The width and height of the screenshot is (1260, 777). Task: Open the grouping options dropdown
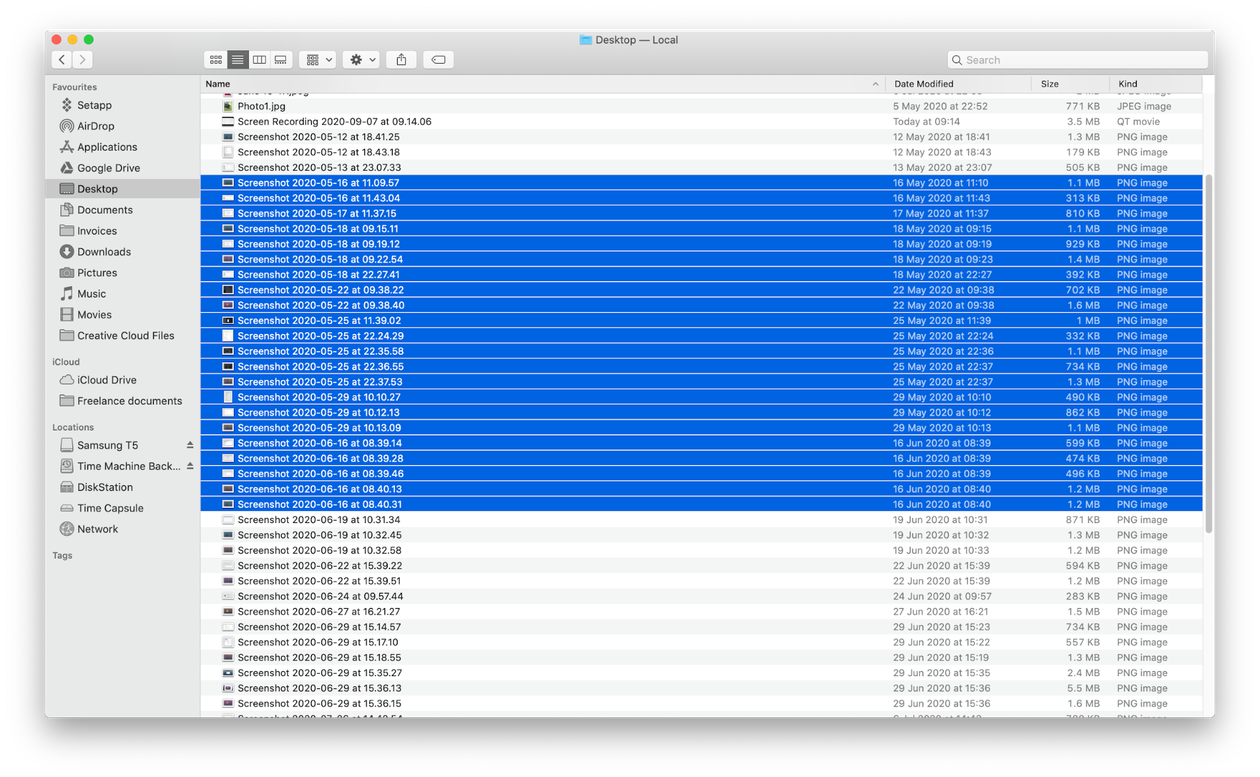pos(317,59)
